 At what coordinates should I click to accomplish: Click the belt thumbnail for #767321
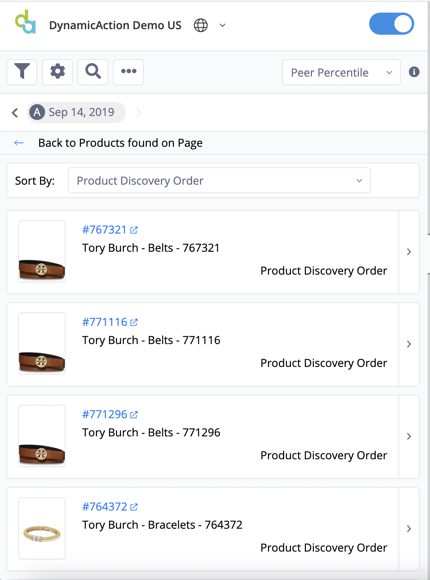click(42, 252)
